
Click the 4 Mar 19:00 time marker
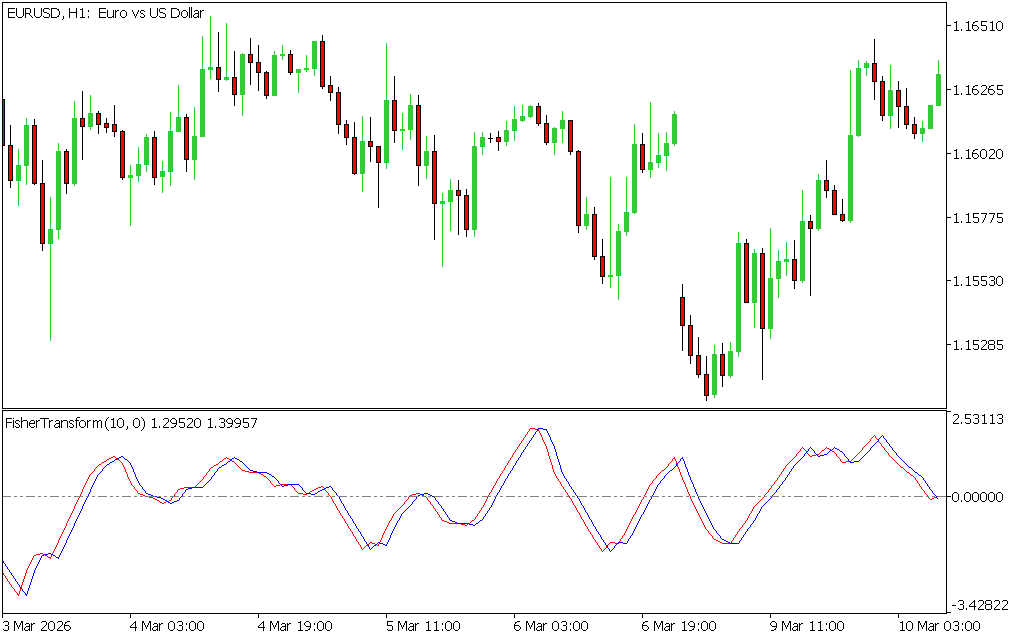click(295, 626)
